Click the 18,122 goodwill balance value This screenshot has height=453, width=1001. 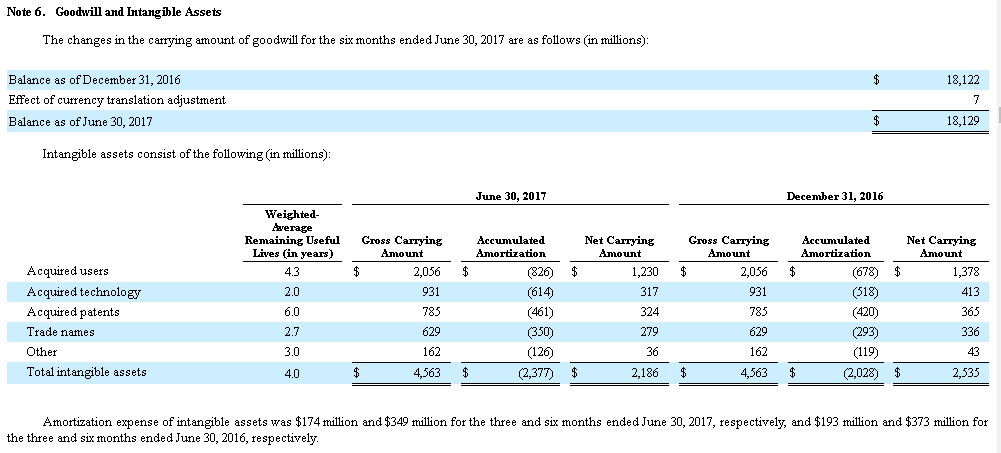click(x=963, y=80)
